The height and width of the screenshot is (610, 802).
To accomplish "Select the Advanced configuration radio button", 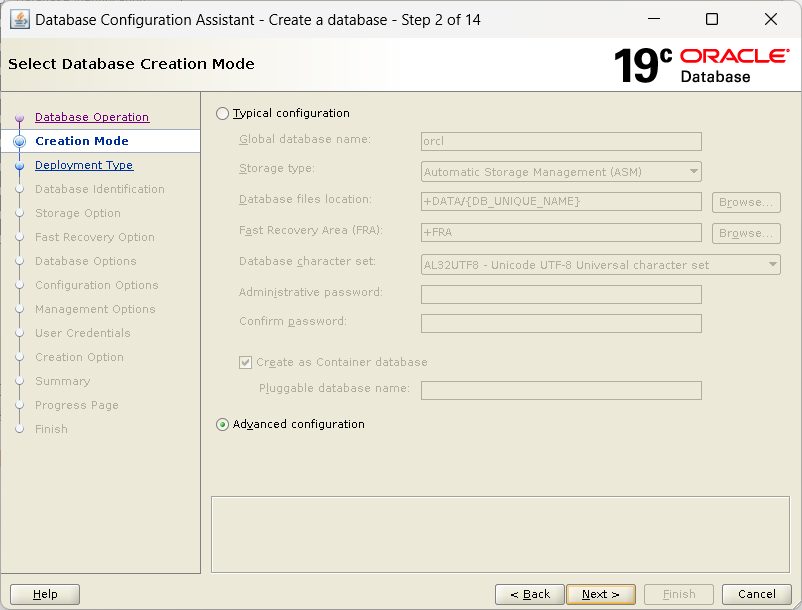I will click(x=222, y=424).
